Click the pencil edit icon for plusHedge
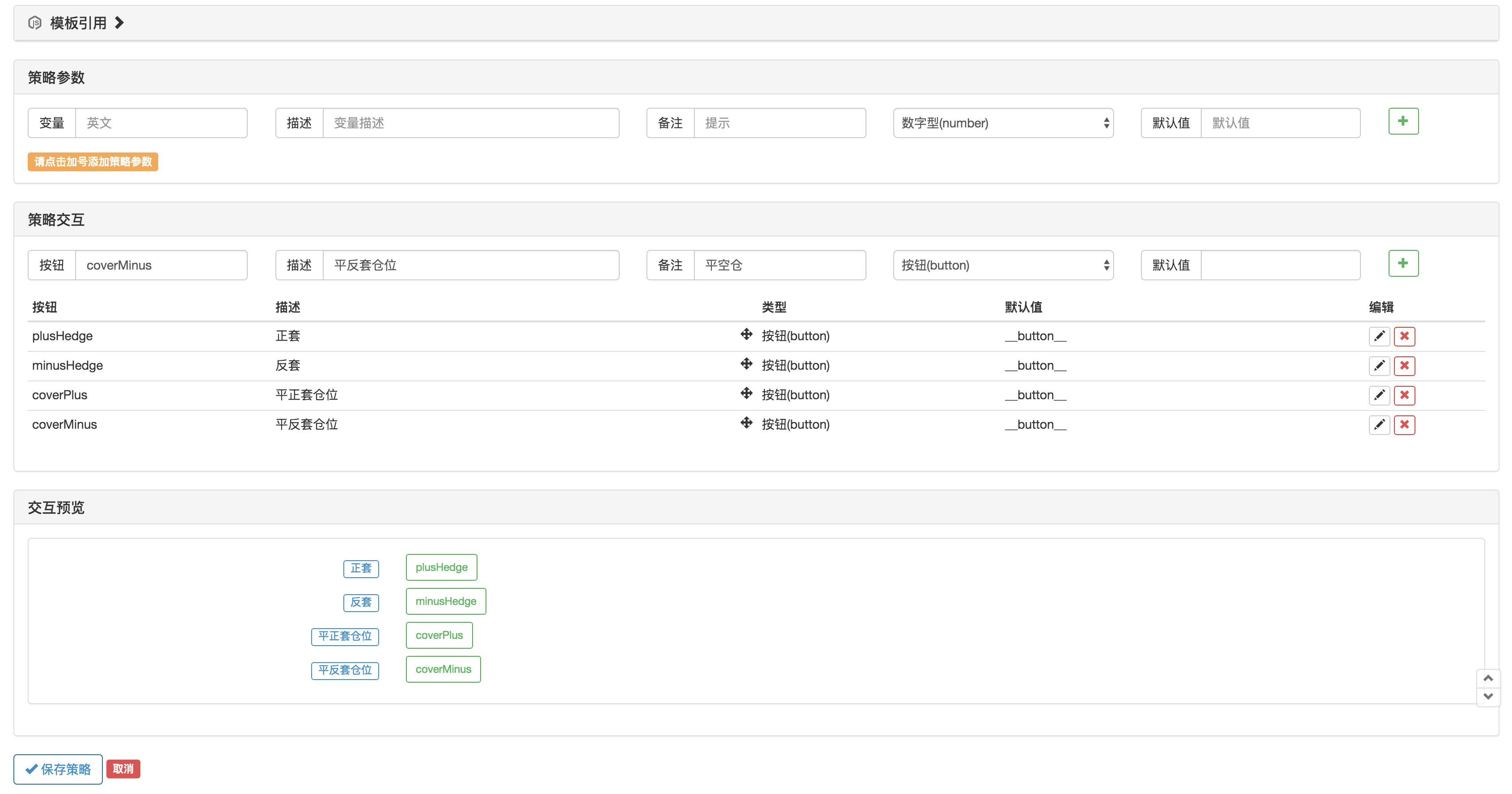Screen dimensions: 1512x794 (x=1379, y=336)
